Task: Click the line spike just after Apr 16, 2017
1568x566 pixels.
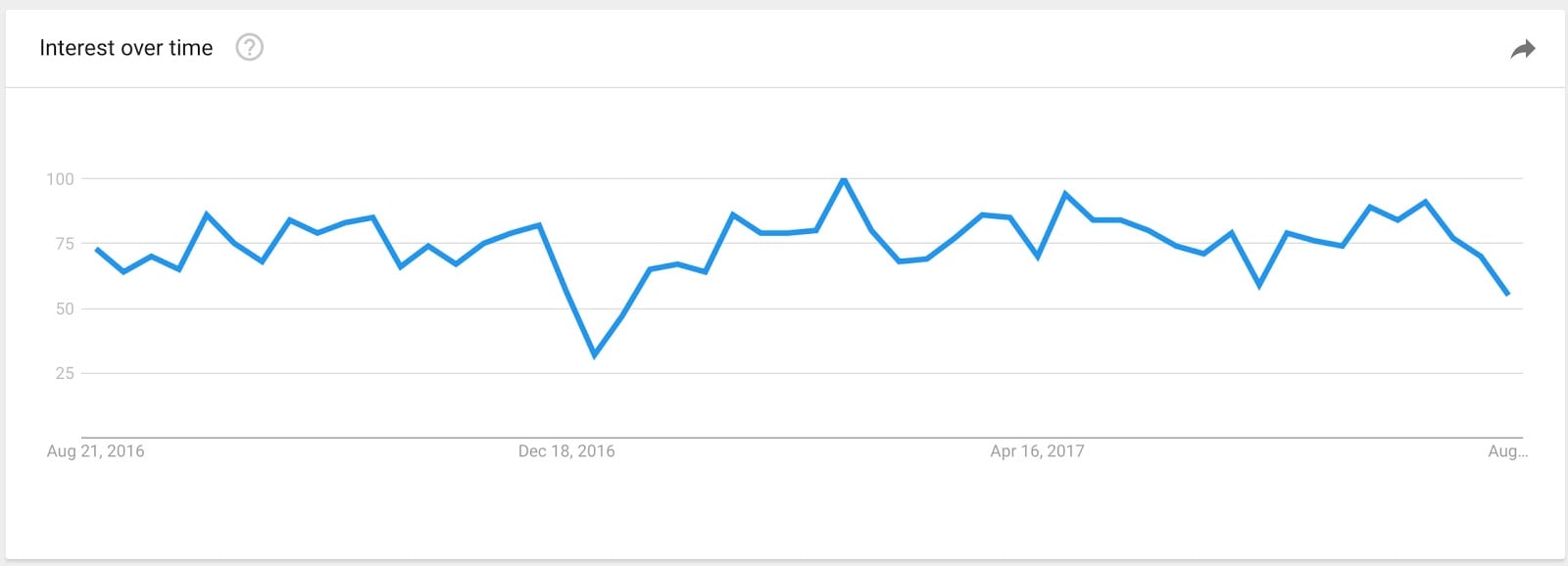Action: coord(1065,193)
